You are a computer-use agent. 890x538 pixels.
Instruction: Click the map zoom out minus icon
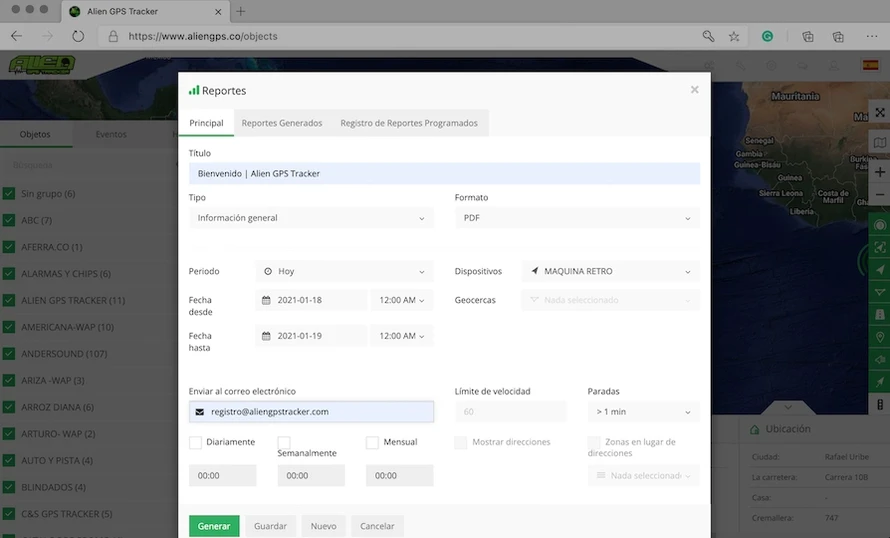click(x=880, y=197)
